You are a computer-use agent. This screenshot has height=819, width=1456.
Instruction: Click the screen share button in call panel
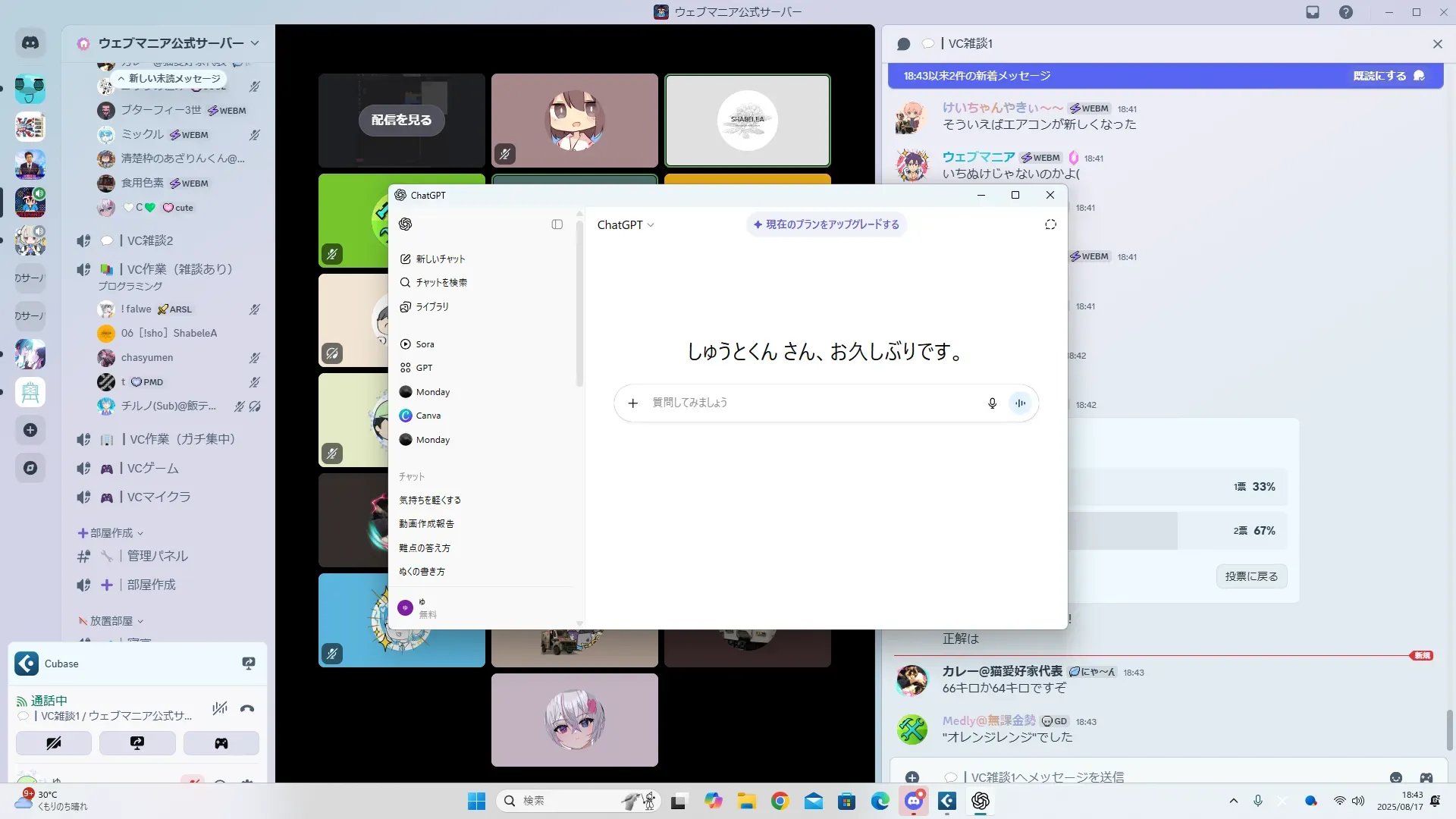click(x=137, y=743)
